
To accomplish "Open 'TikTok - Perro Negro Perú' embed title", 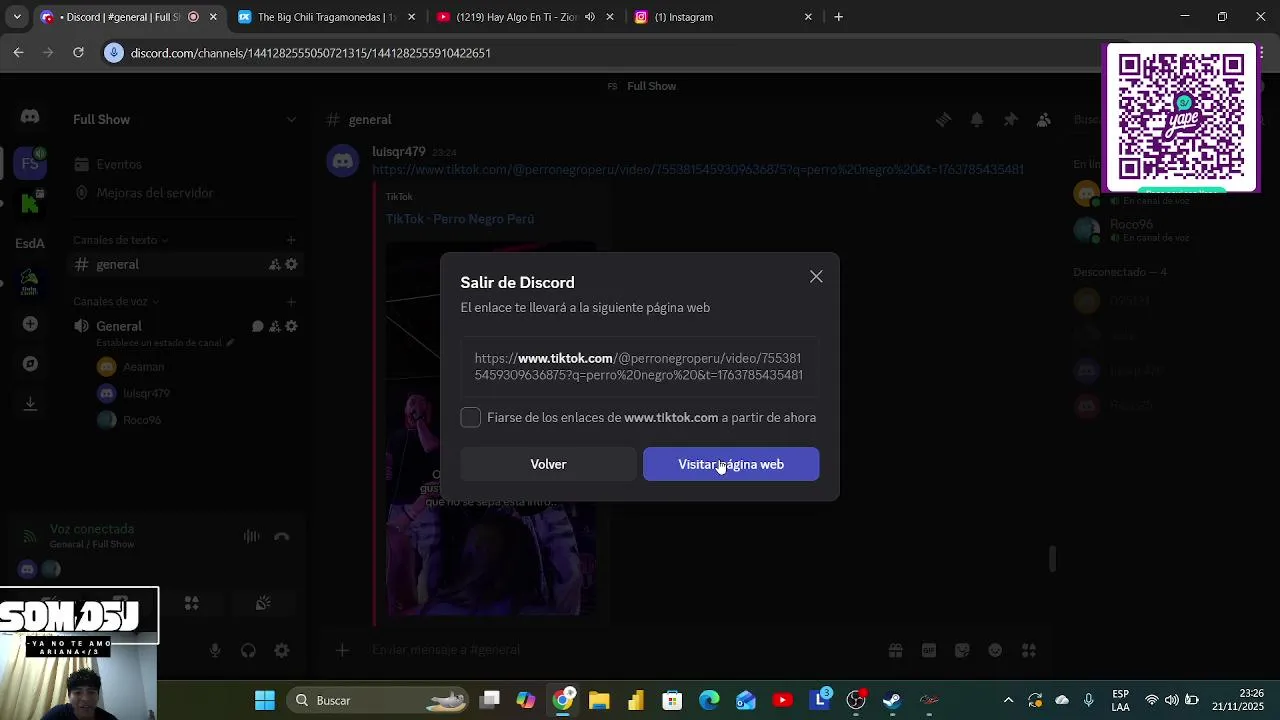I will coord(460,219).
